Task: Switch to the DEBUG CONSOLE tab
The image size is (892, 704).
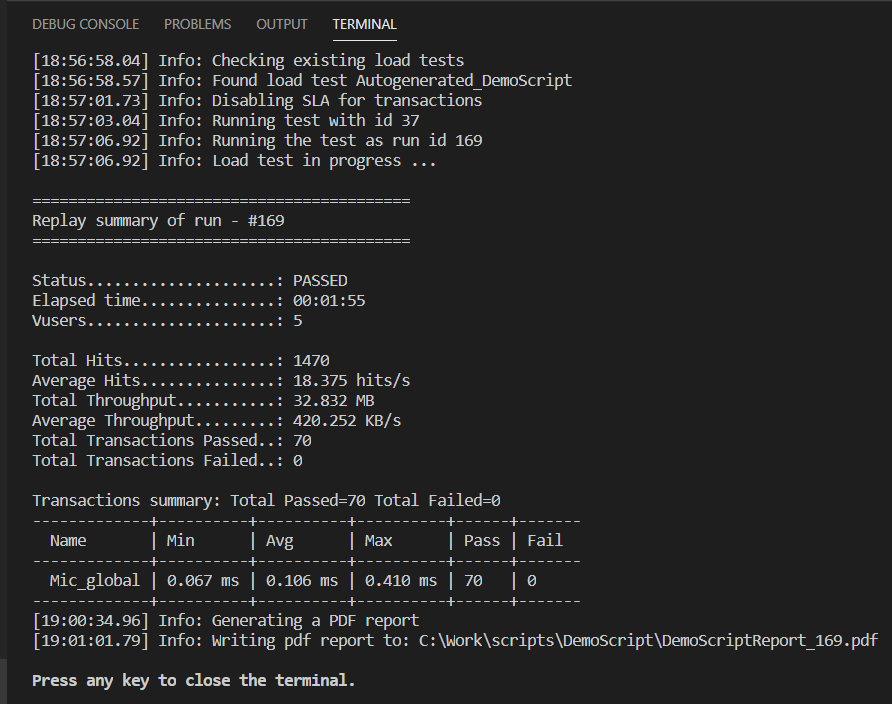Action: pos(85,24)
